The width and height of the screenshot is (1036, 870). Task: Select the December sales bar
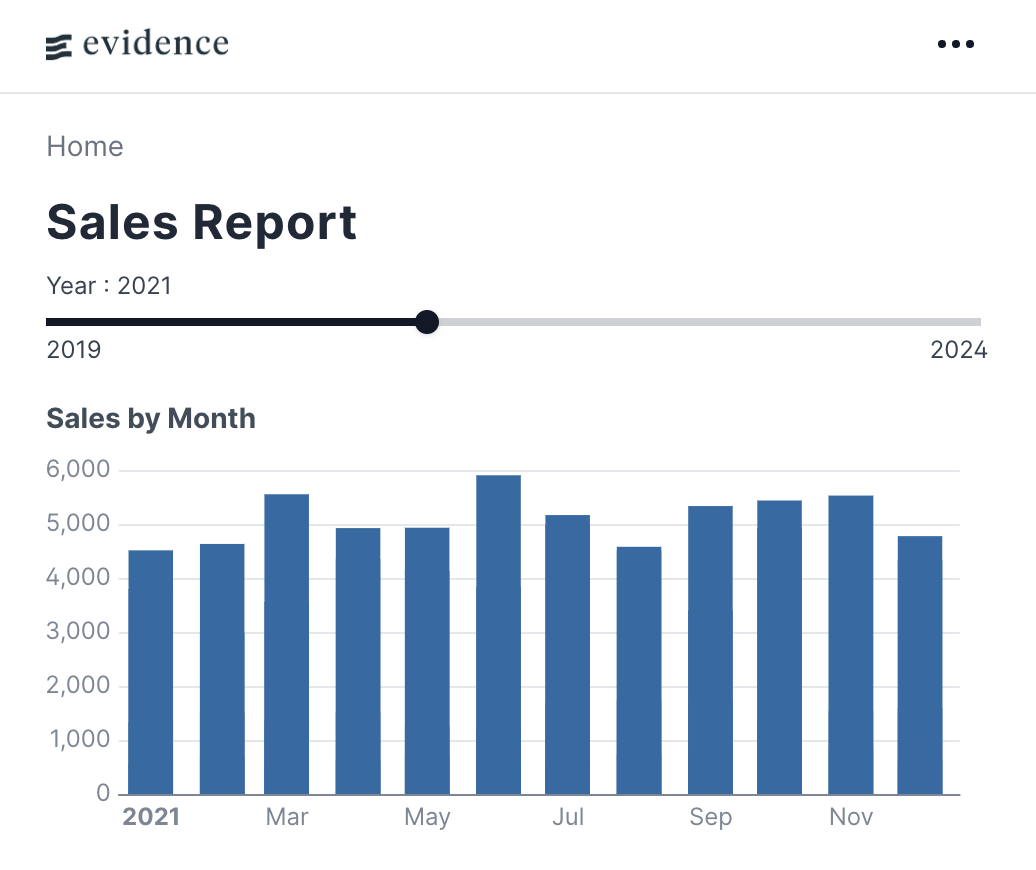(x=920, y=665)
